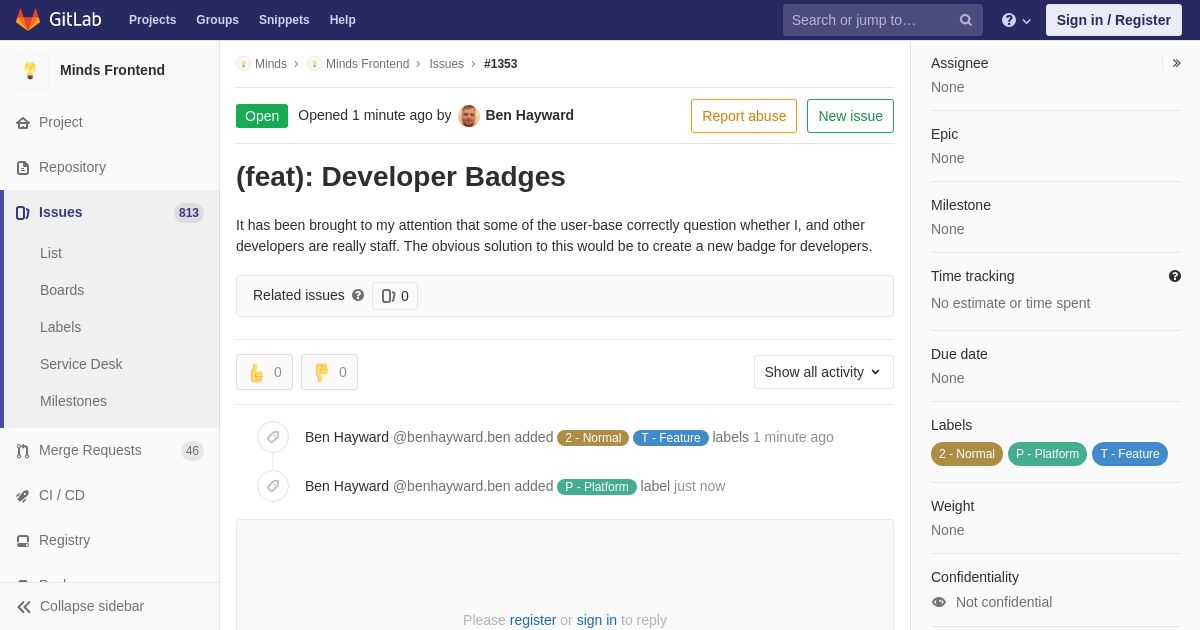Click the Issues count 813 badge
This screenshot has height=630, width=1200.
click(189, 213)
